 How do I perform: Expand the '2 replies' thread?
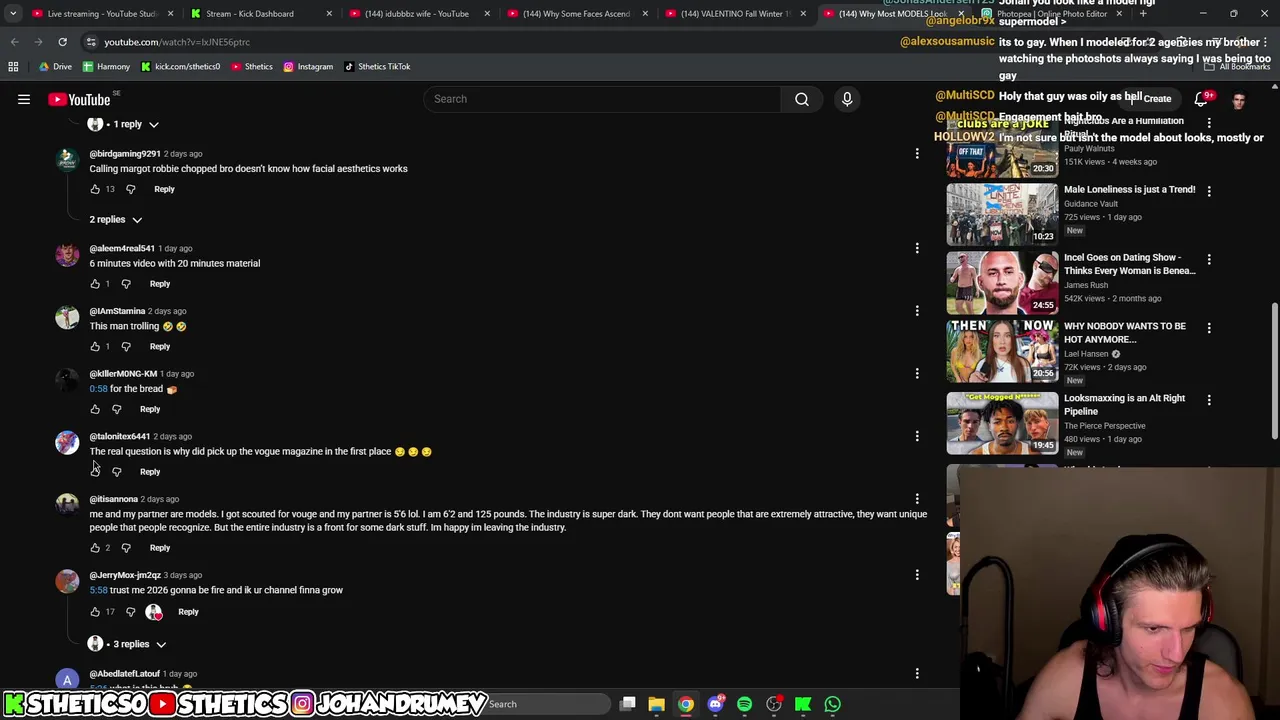[x=116, y=219]
